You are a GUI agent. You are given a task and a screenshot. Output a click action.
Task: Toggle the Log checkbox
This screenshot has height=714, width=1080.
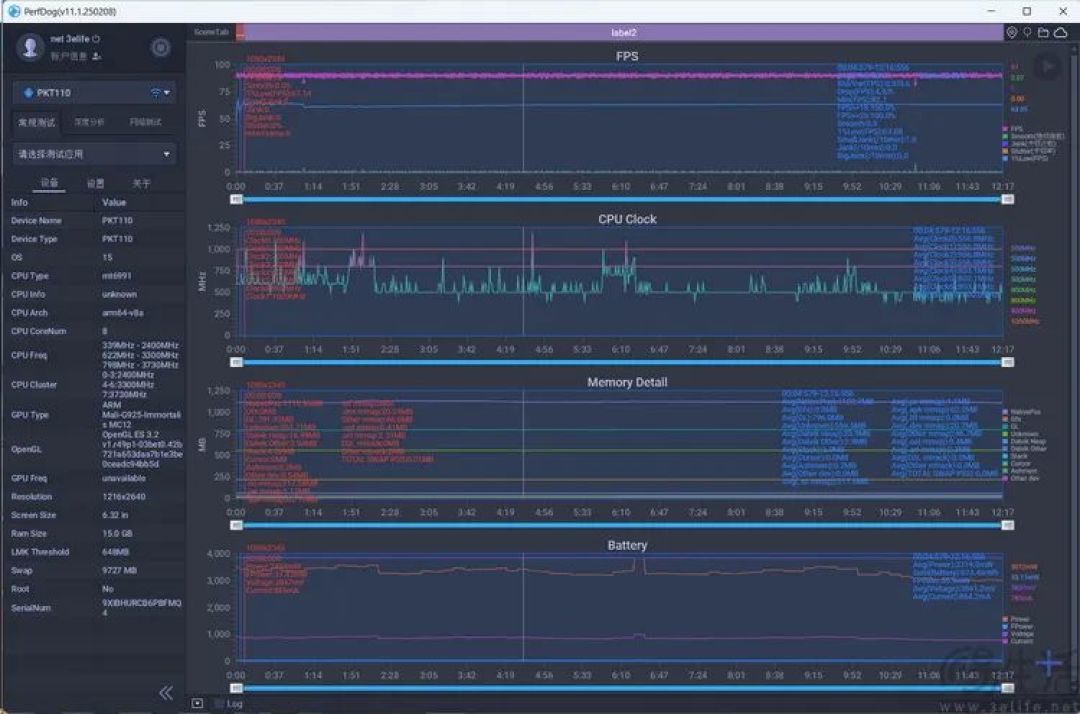220,704
